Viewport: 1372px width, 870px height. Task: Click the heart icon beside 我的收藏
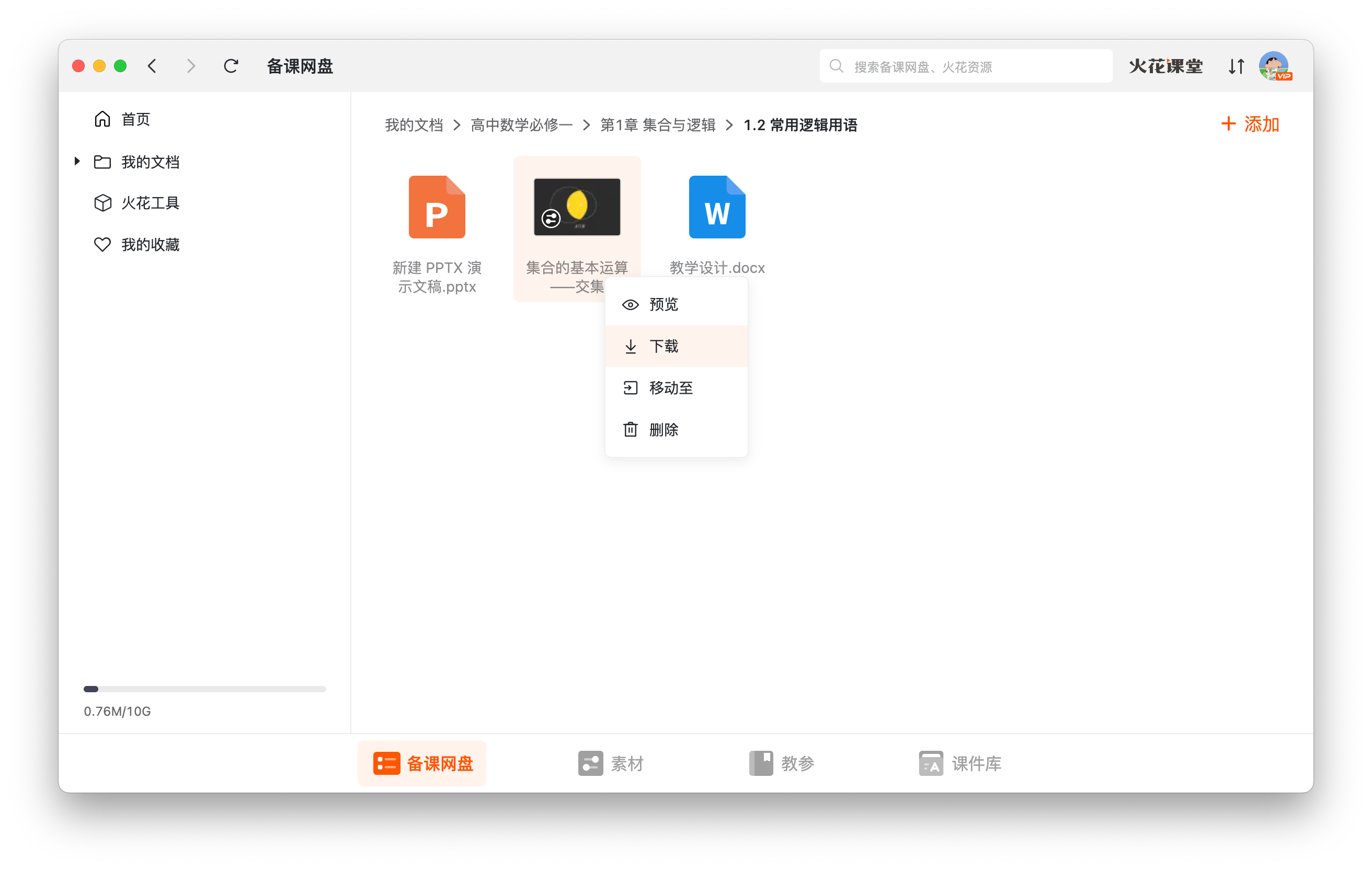coord(102,244)
